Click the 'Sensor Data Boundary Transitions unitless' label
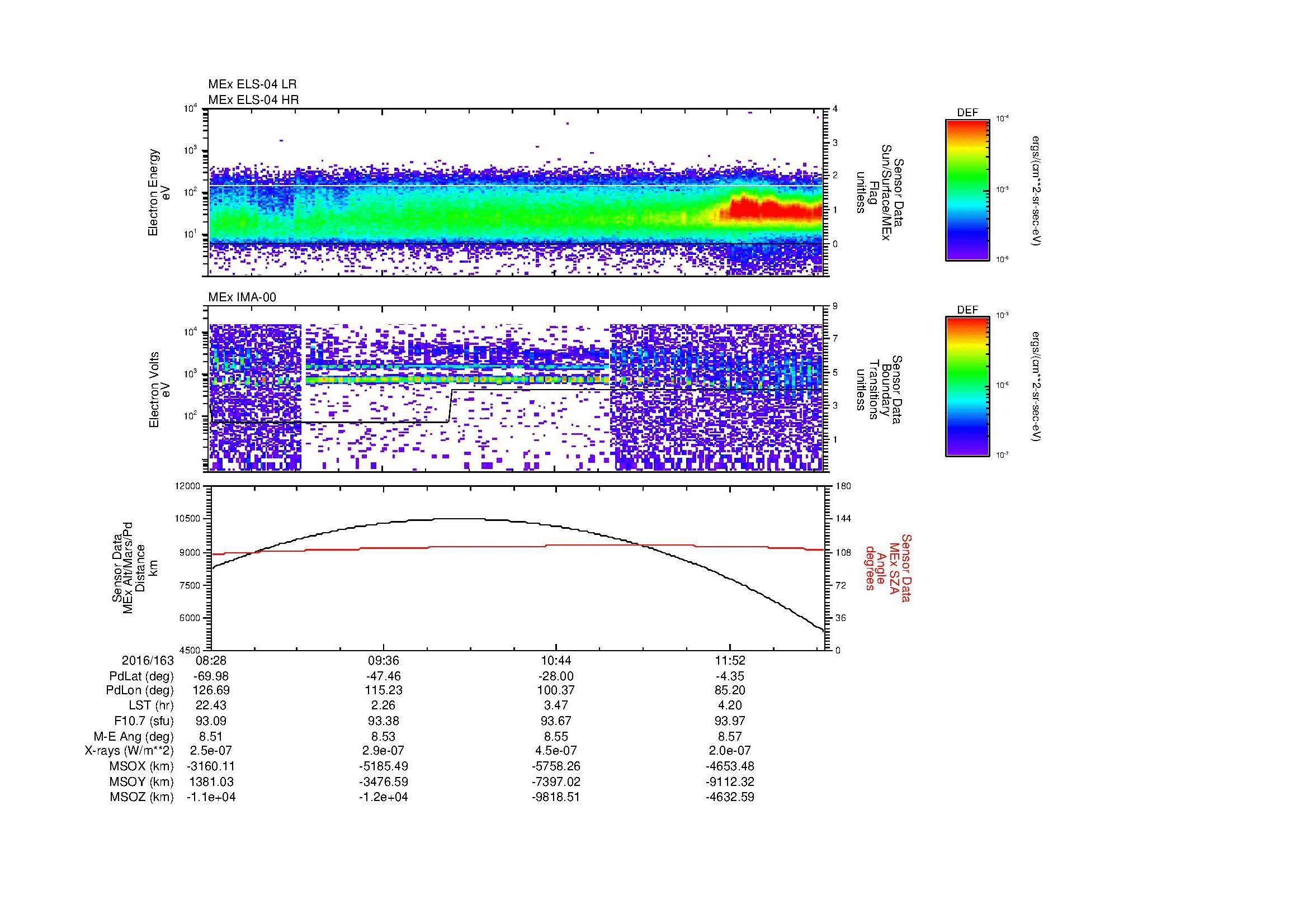Viewport: 1308px width, 924px height. click(879, 390)
